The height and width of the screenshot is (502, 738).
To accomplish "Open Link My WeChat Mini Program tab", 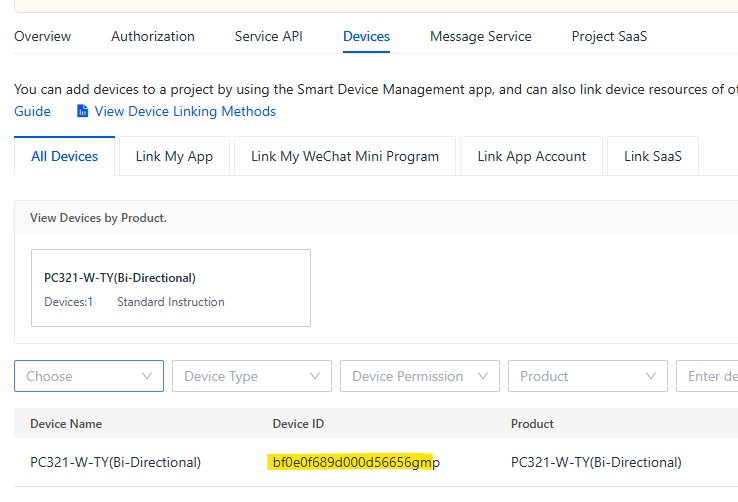I will [x=345, y=156].
